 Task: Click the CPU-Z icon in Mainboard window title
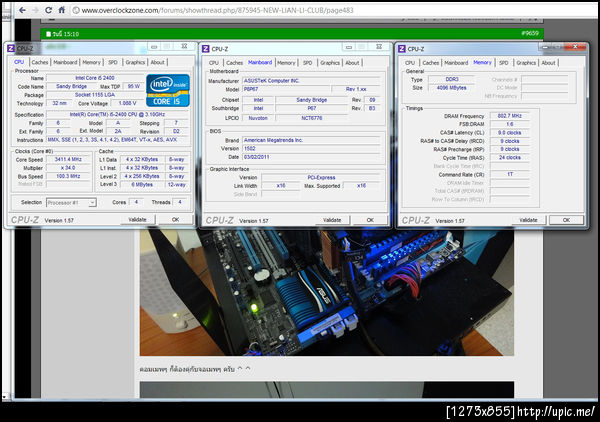pyautogui.click(x=206, y=48)
